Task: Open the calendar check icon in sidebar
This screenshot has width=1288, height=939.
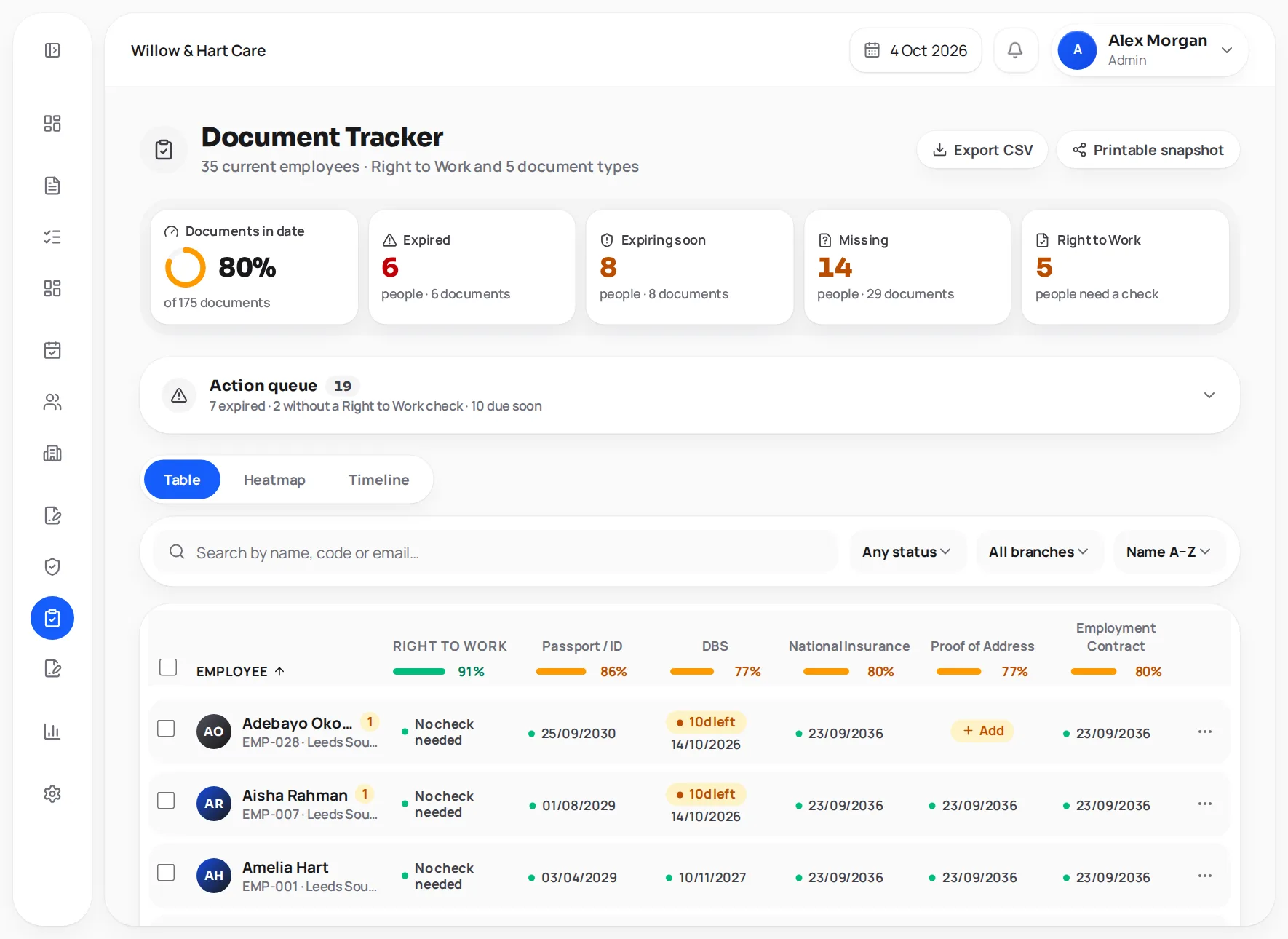Action: click(52, 350)
